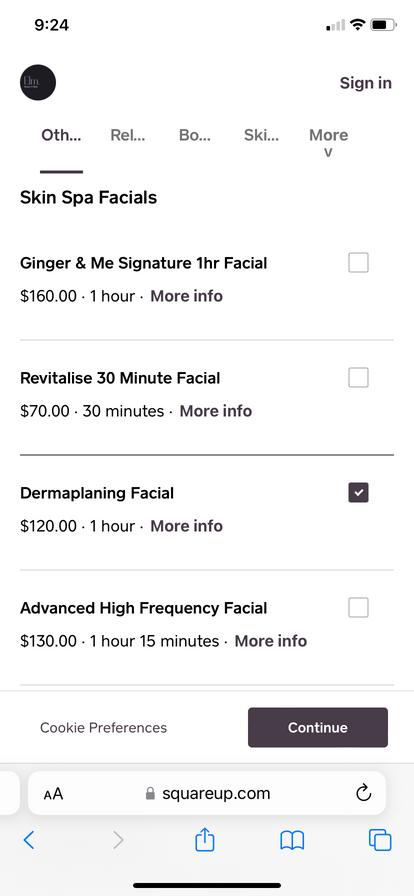Select the Revitalise 30 Minute Facial checkbox
Screen dimensions: 414x896
[x=359, y=378]
